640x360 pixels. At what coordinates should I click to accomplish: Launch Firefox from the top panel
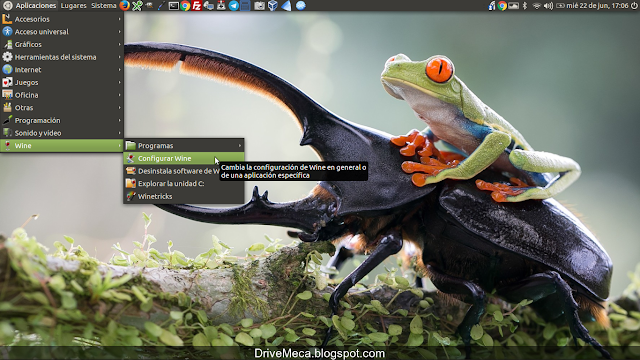124,6
